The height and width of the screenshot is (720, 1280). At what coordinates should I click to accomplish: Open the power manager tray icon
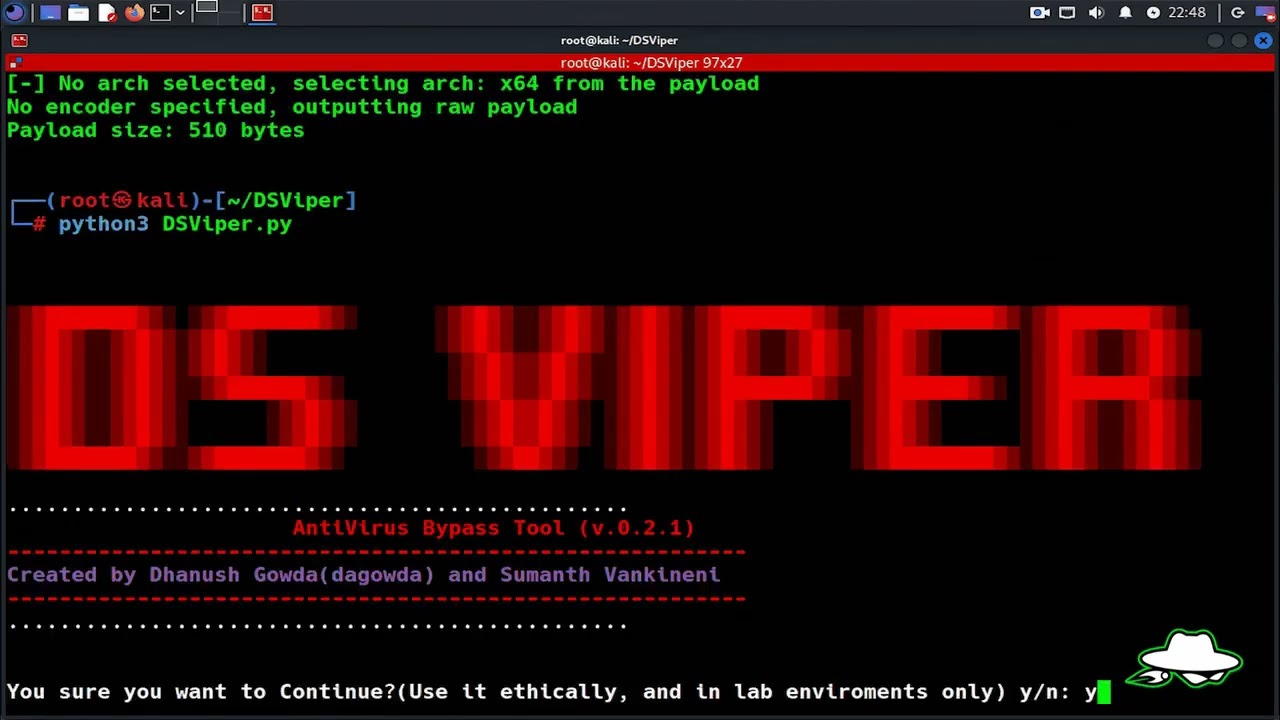[x=1153, y=13]
